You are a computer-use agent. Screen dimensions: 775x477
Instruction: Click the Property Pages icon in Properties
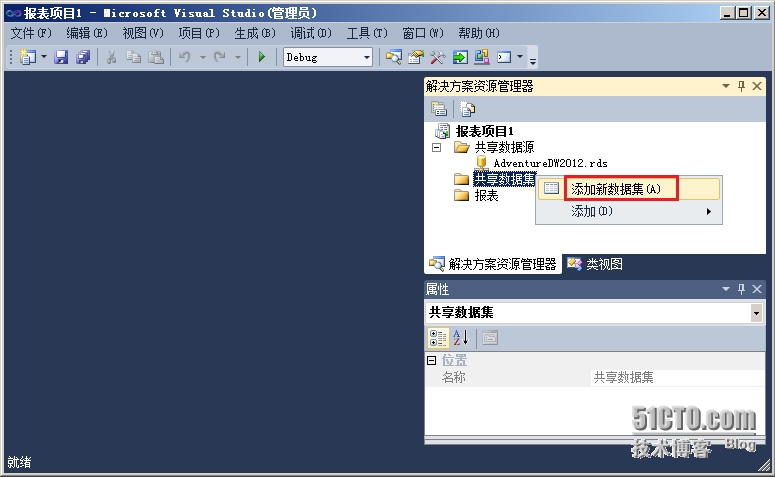coord(490,338)
